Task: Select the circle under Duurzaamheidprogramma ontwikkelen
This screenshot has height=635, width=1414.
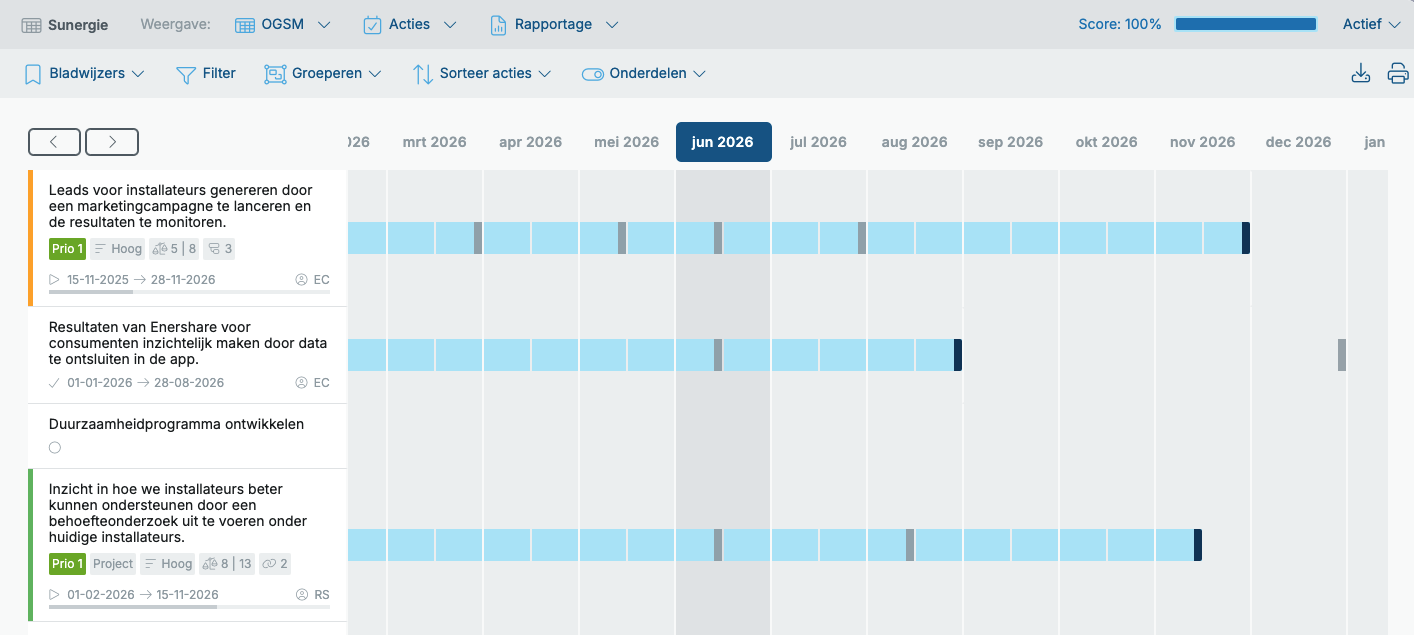Action: 55,448
